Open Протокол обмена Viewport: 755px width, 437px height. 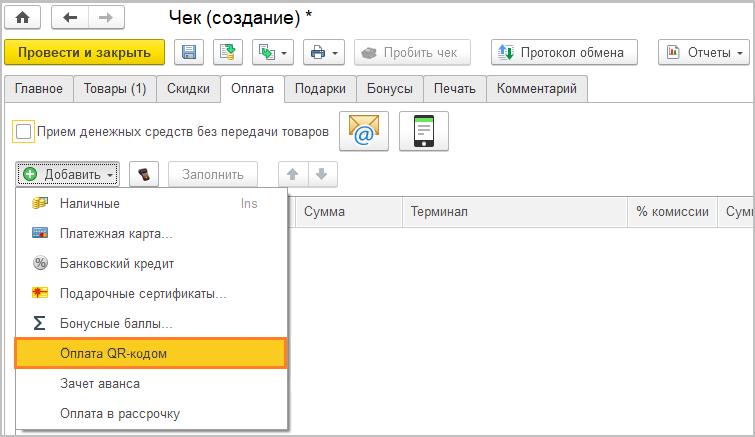tap(564, 52)
